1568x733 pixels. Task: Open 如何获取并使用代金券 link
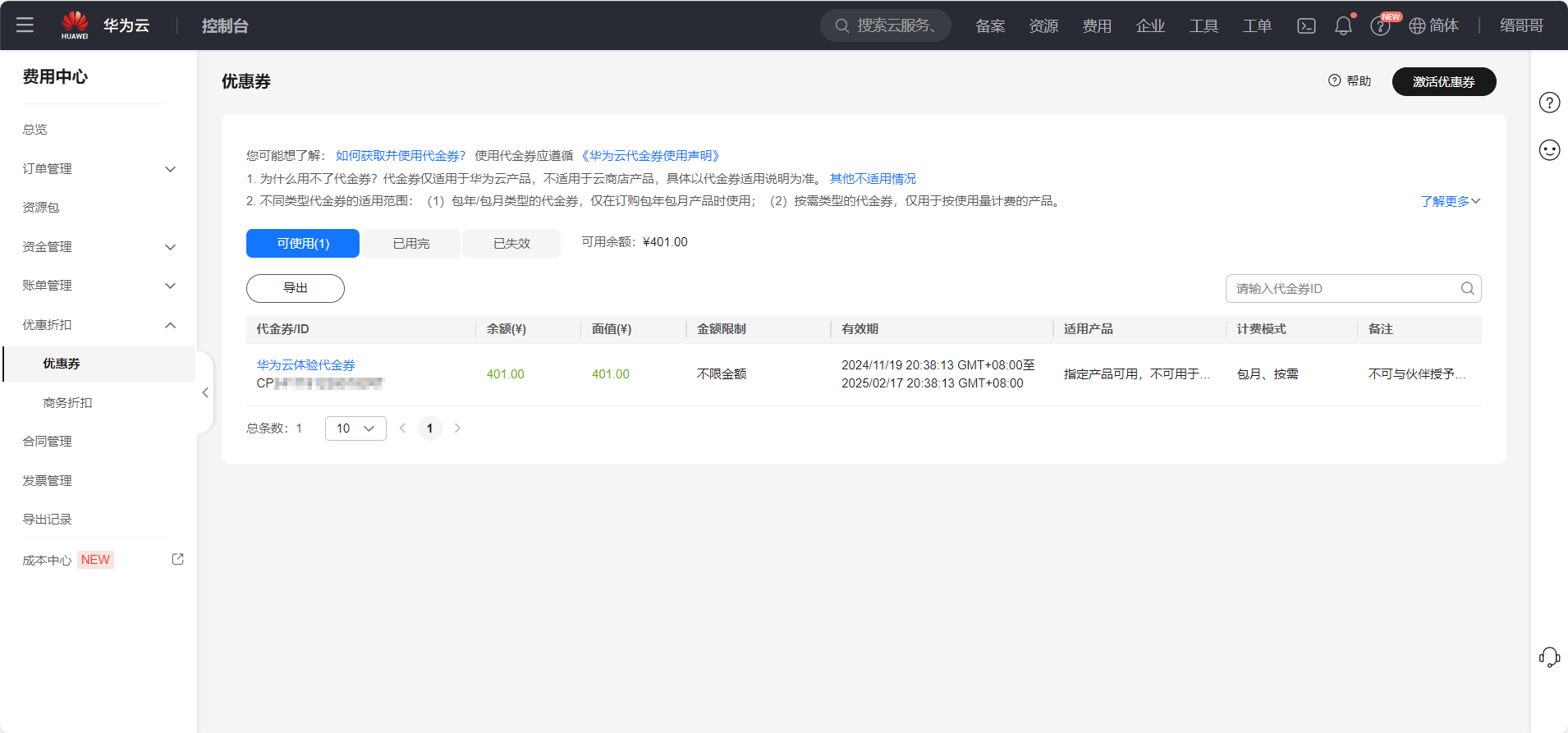click(401, 155)
